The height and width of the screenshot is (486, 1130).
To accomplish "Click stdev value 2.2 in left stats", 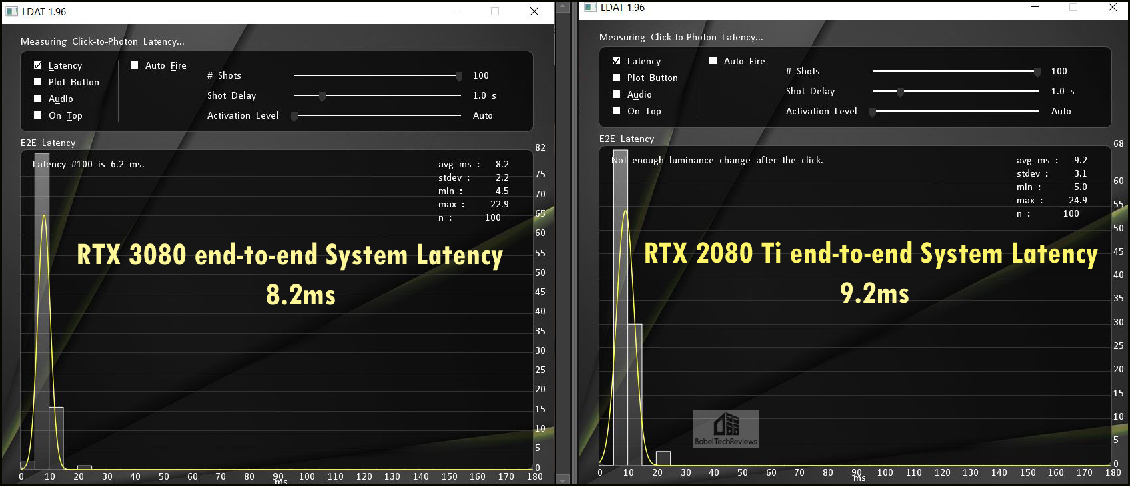I will pyautogui.click(x=502, y=177).
